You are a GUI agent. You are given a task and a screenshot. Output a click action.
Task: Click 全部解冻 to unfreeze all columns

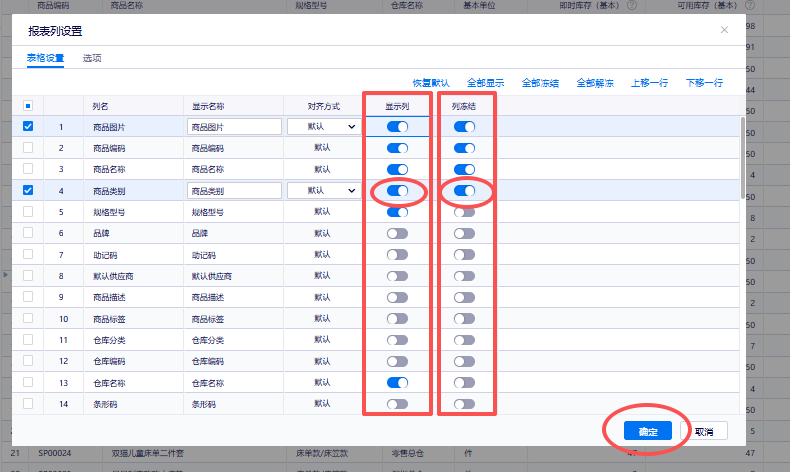tap(595, 83)
